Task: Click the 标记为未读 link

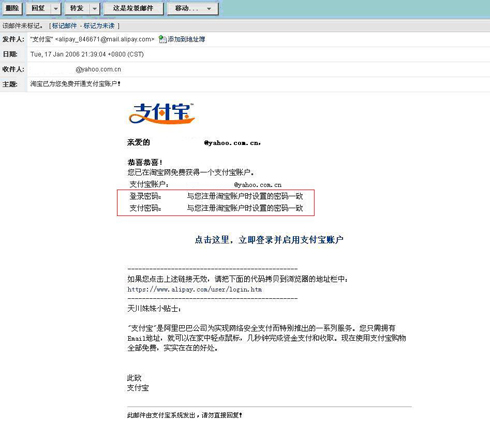Action: (x=99, y=26)
